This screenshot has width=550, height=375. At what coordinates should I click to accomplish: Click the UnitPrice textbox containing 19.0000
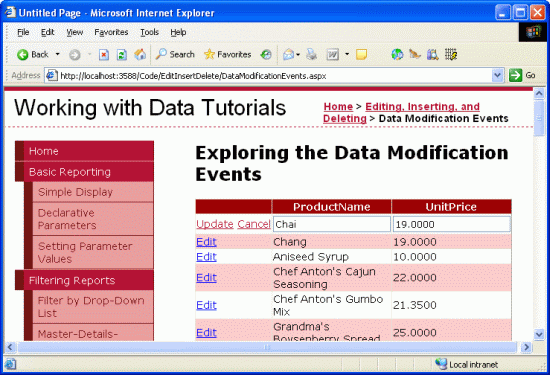tap(452, 224)
